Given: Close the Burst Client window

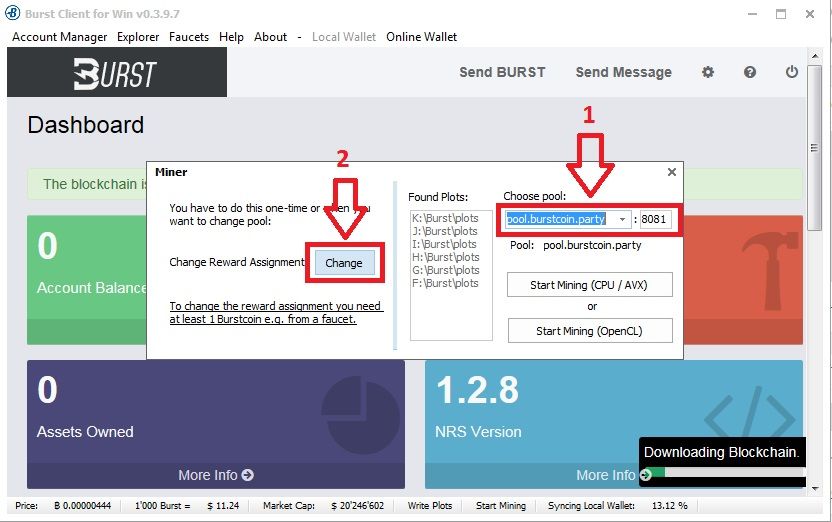Looking at the screenshot, I should (x=810, y=14).
